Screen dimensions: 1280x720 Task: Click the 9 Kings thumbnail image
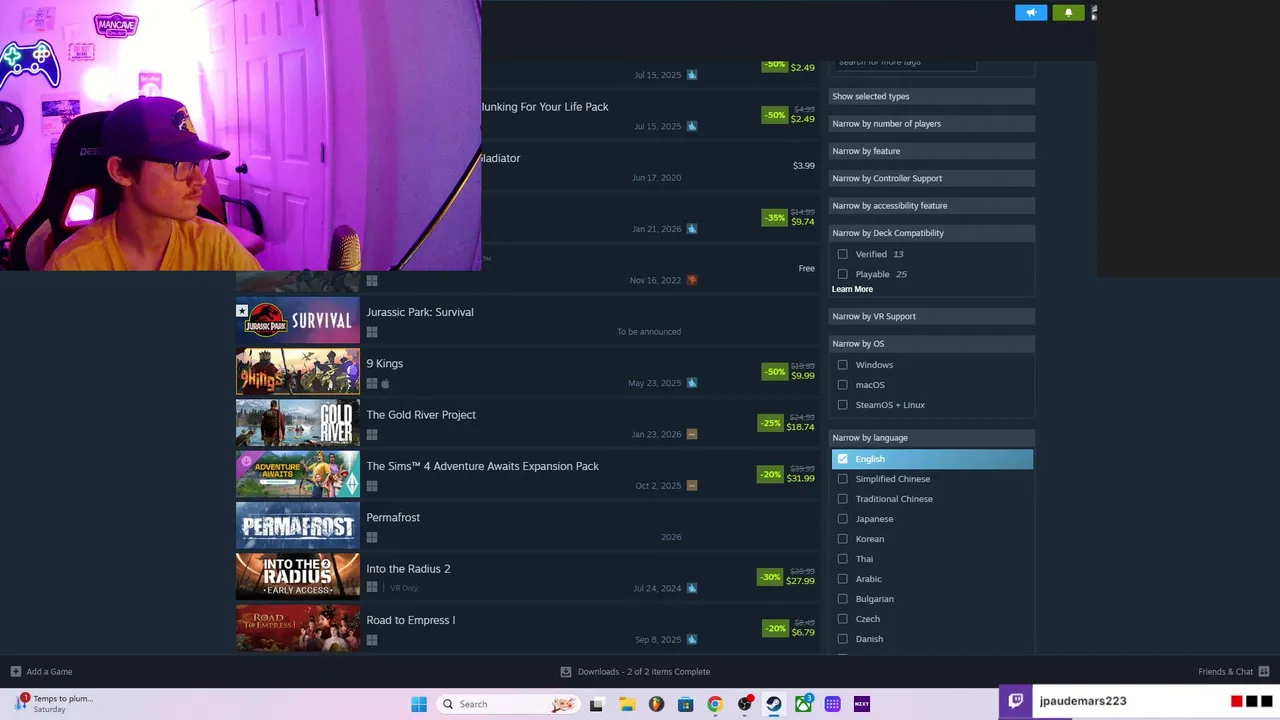[x=297, y=371]
